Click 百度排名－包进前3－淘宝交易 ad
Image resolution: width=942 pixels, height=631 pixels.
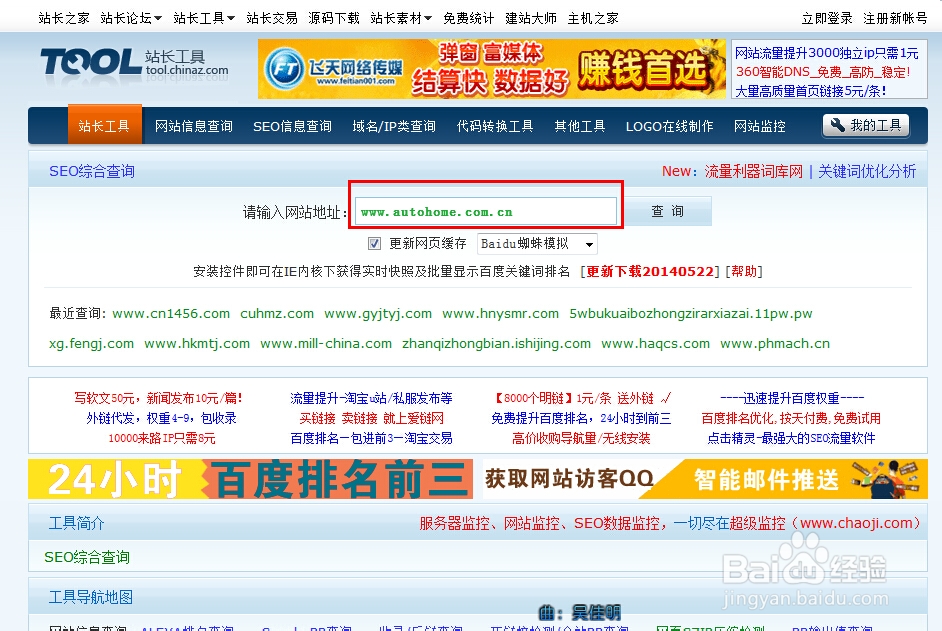[x=371, y=438]
